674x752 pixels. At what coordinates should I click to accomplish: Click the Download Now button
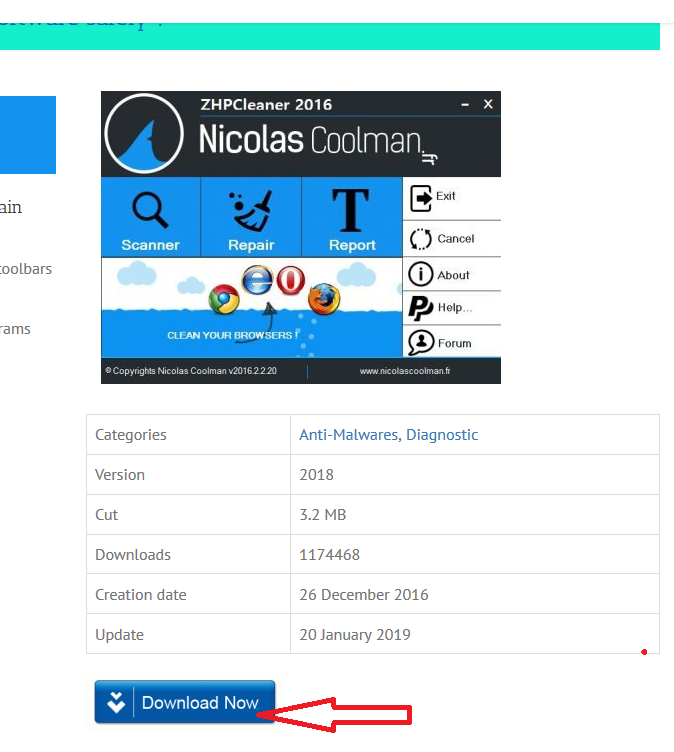tap(185, 702)
